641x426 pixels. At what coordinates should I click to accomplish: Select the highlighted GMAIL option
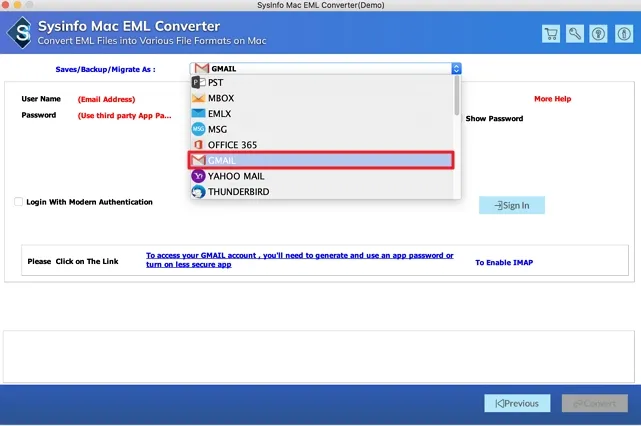click(x=321, y=160)
